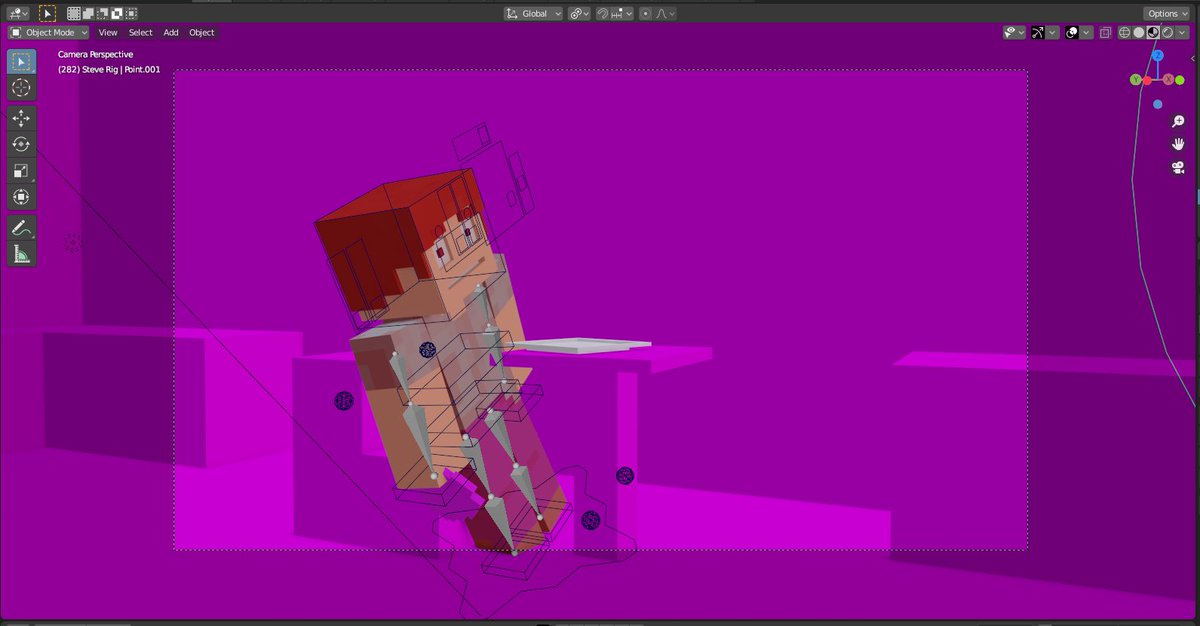Choose the Rotate tool
The height and width of the screenshot is (626, 1200).
click(22, 144)
